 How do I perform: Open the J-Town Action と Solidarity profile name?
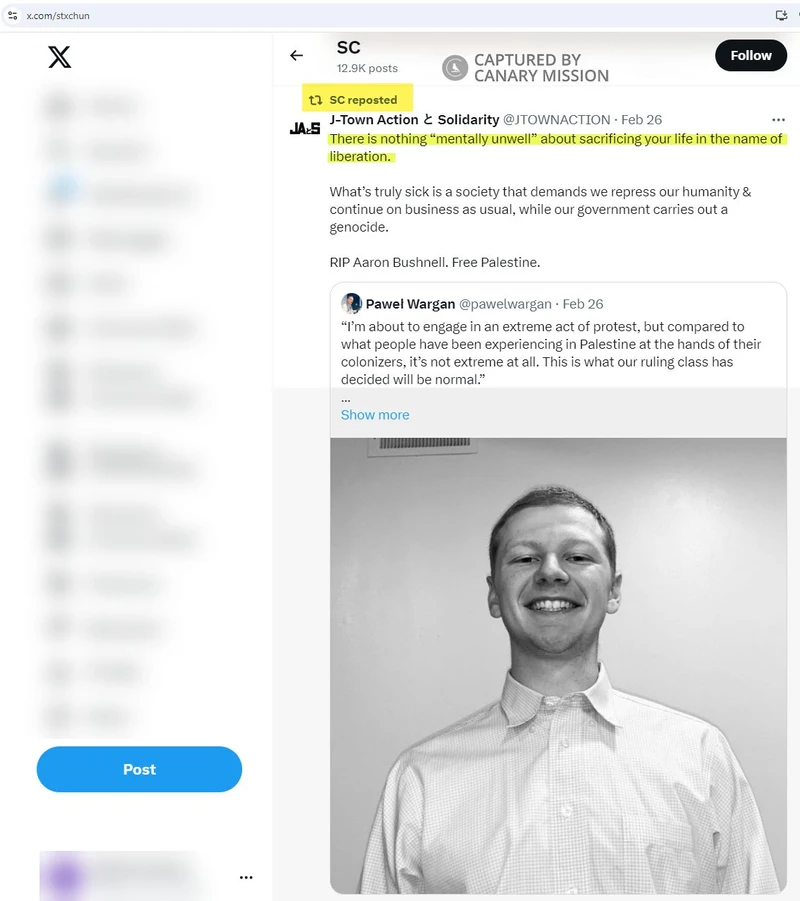click(414, 120)
